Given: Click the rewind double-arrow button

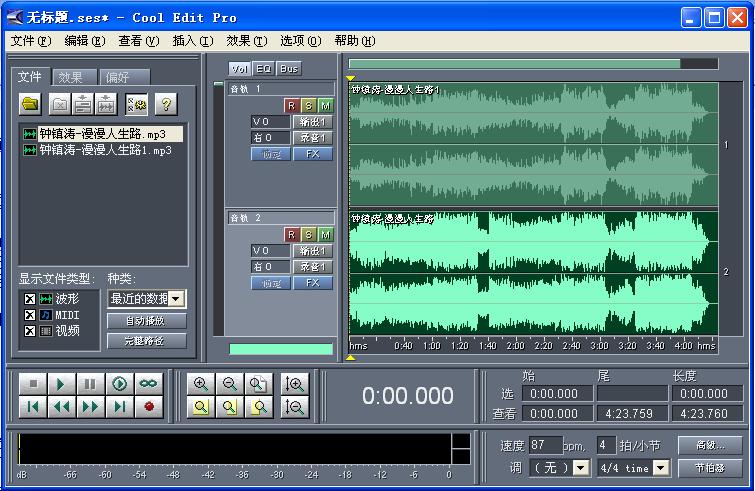Looking at the screenshot, I should pos(61,407).
